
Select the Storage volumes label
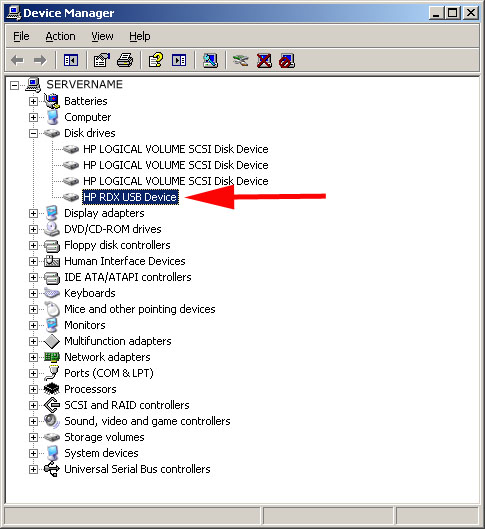(x=104, y=437)
